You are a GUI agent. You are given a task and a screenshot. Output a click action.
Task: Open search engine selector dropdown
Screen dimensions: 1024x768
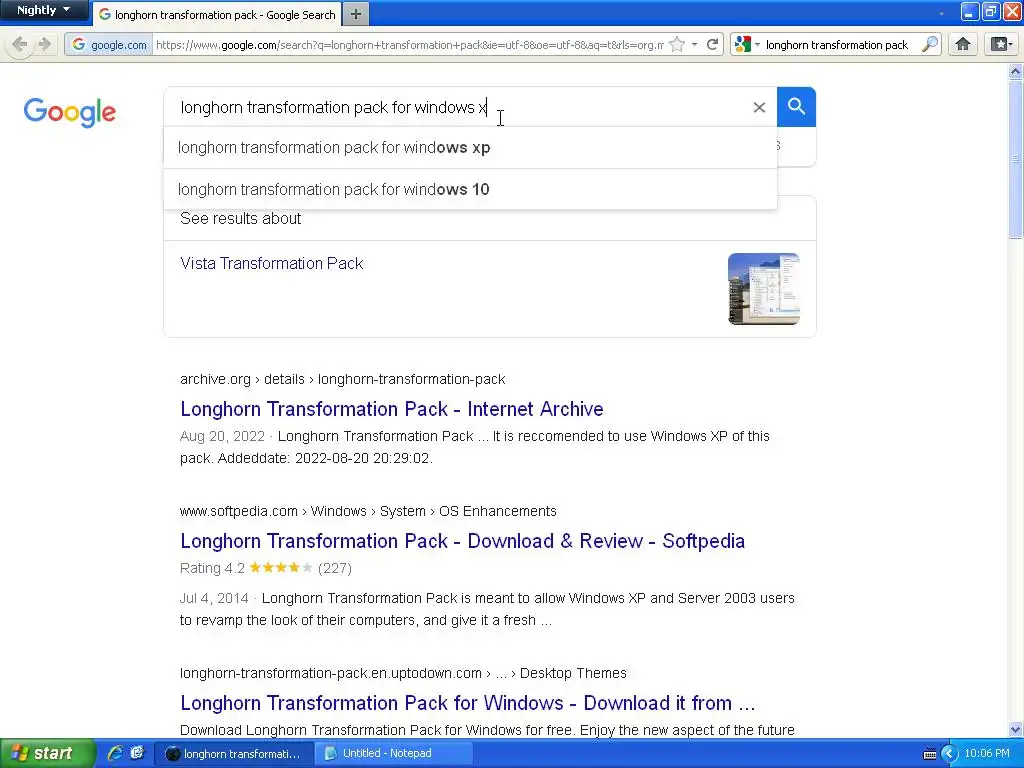(747, 44)
